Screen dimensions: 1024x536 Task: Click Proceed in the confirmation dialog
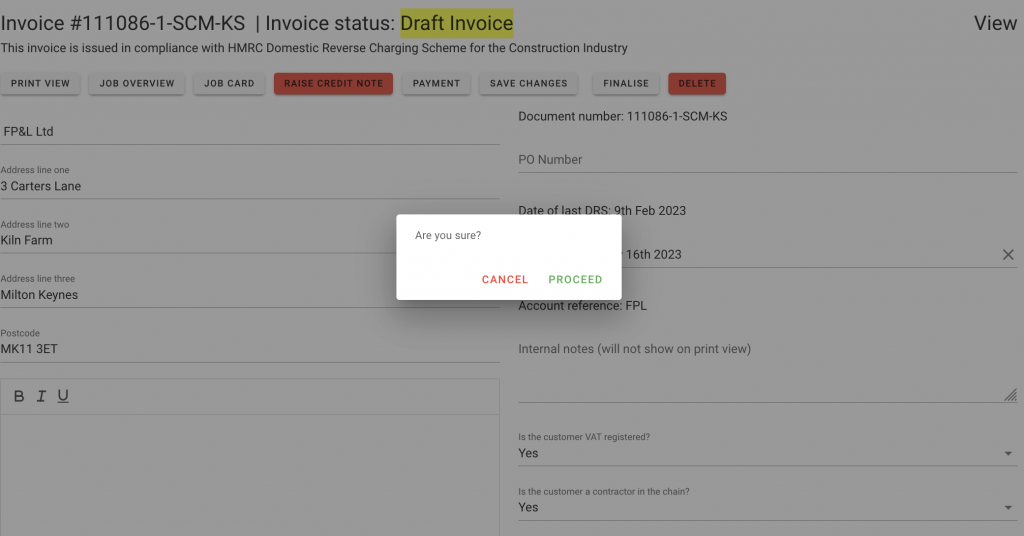click(575, 280)
